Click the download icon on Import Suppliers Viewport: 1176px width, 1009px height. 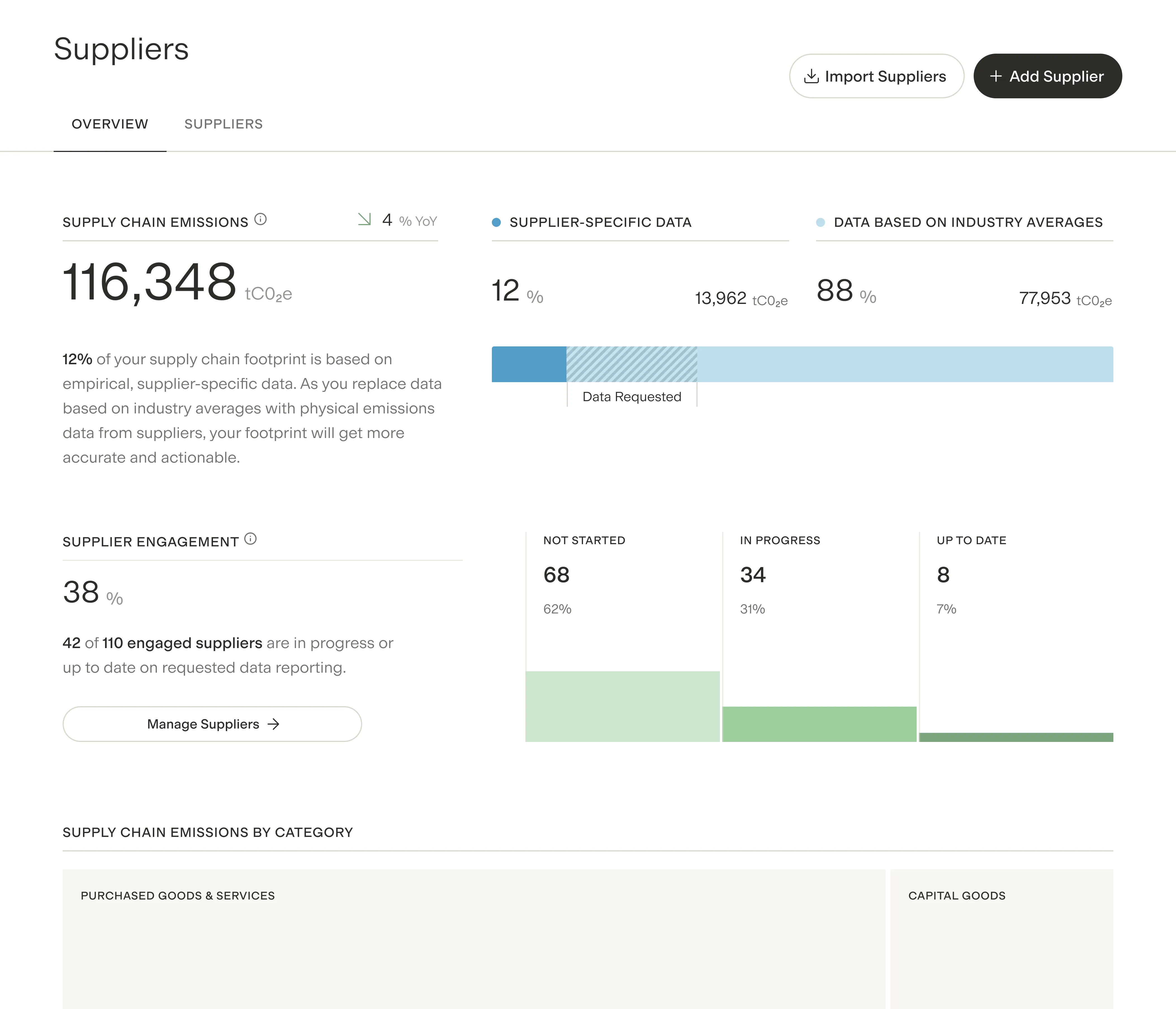(810, 75)
